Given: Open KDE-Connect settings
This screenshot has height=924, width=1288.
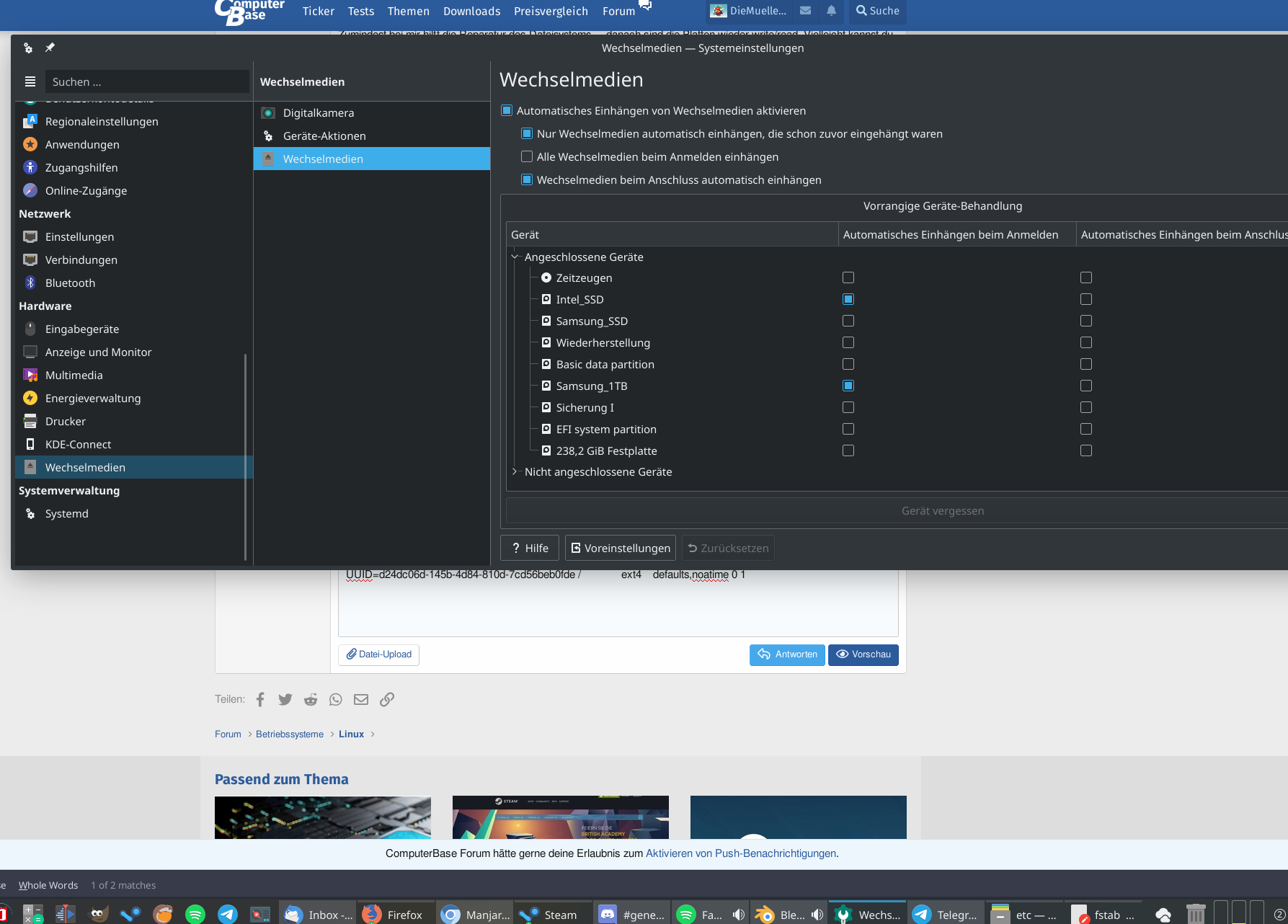Looking at the screenshot, I should [78, 444].
